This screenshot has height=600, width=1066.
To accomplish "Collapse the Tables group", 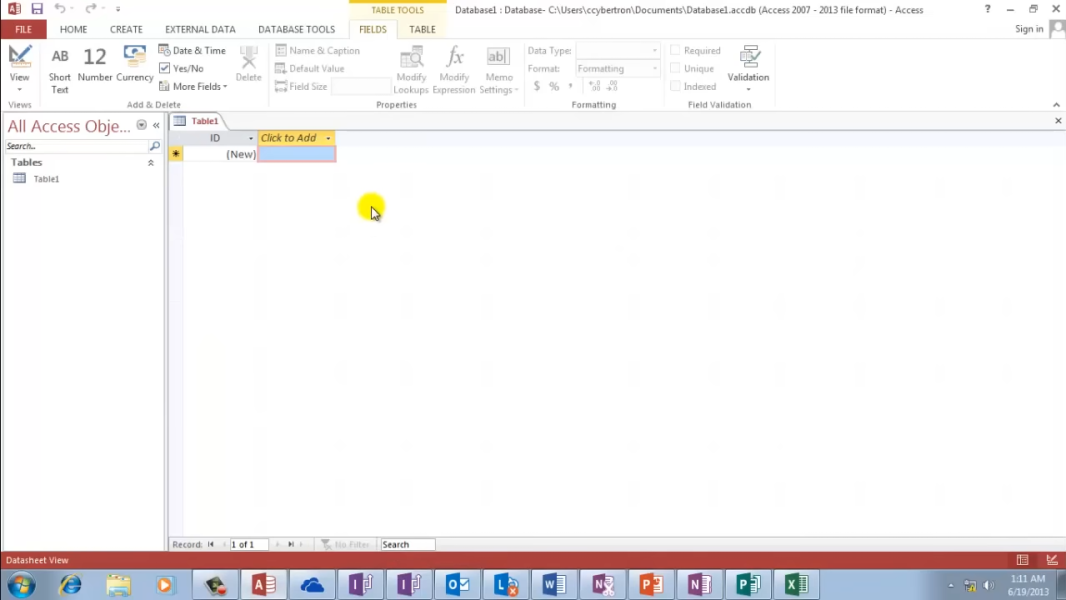I will click(x=151, y=163).
